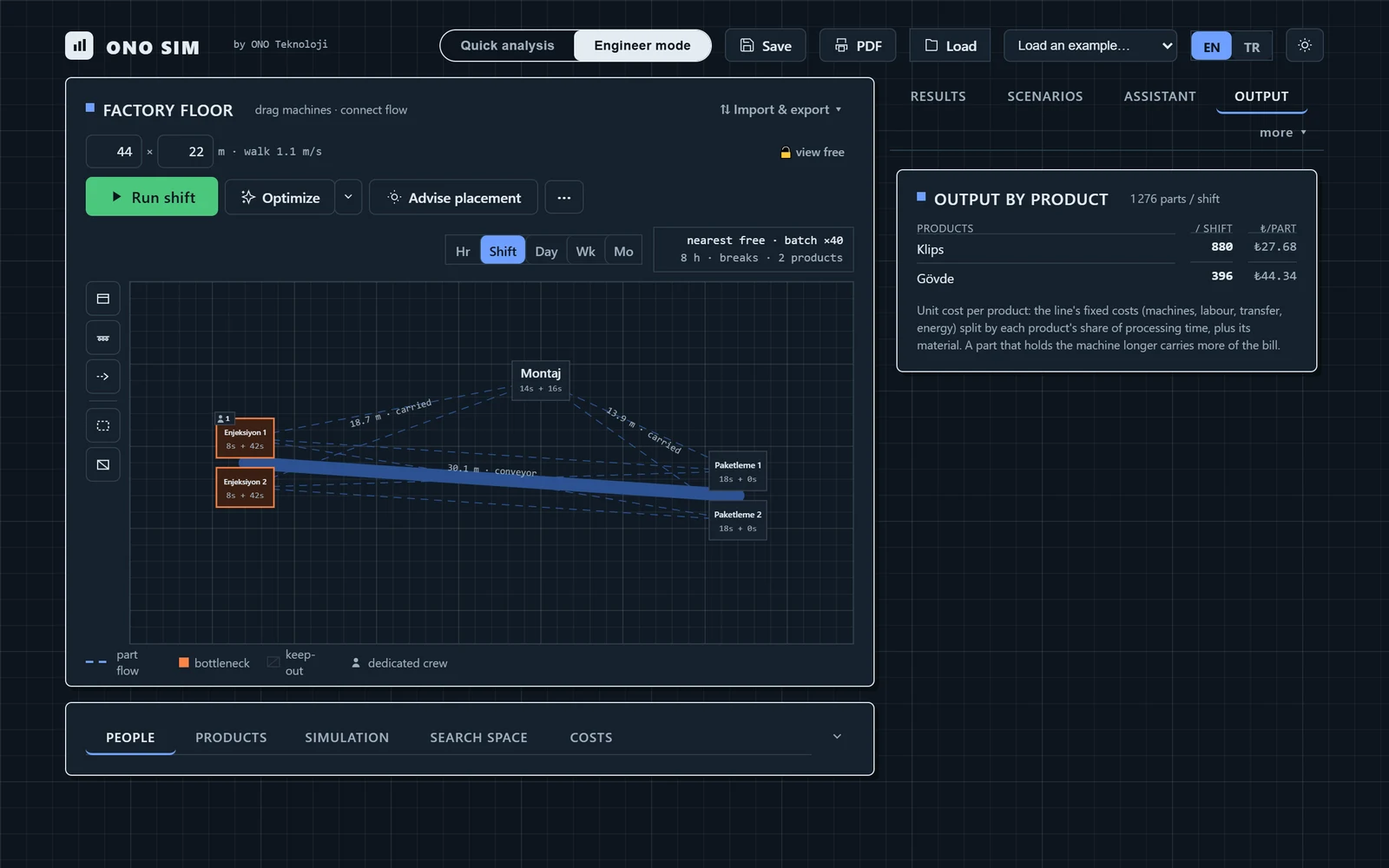This screenshot has height=868, width=1389.
Task: Click the Save button
Action: pos(766,46)
